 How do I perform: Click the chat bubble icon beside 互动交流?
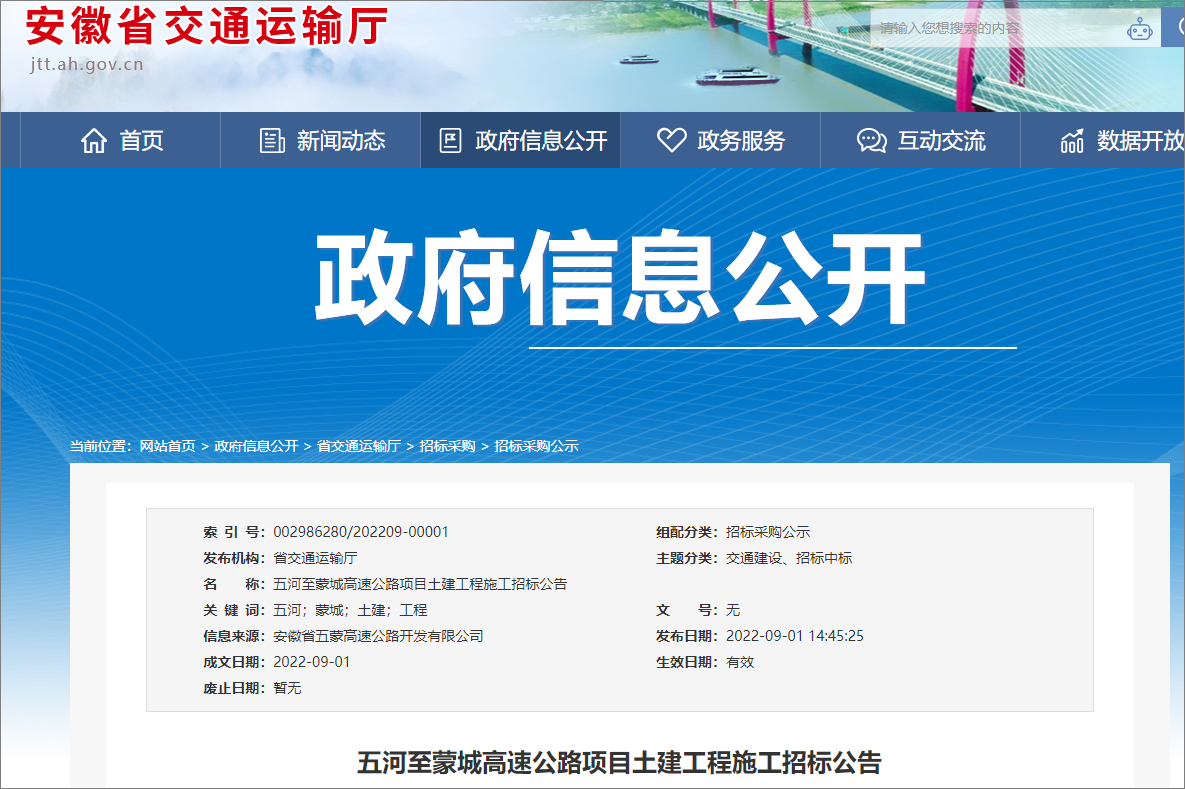(871, 141)
